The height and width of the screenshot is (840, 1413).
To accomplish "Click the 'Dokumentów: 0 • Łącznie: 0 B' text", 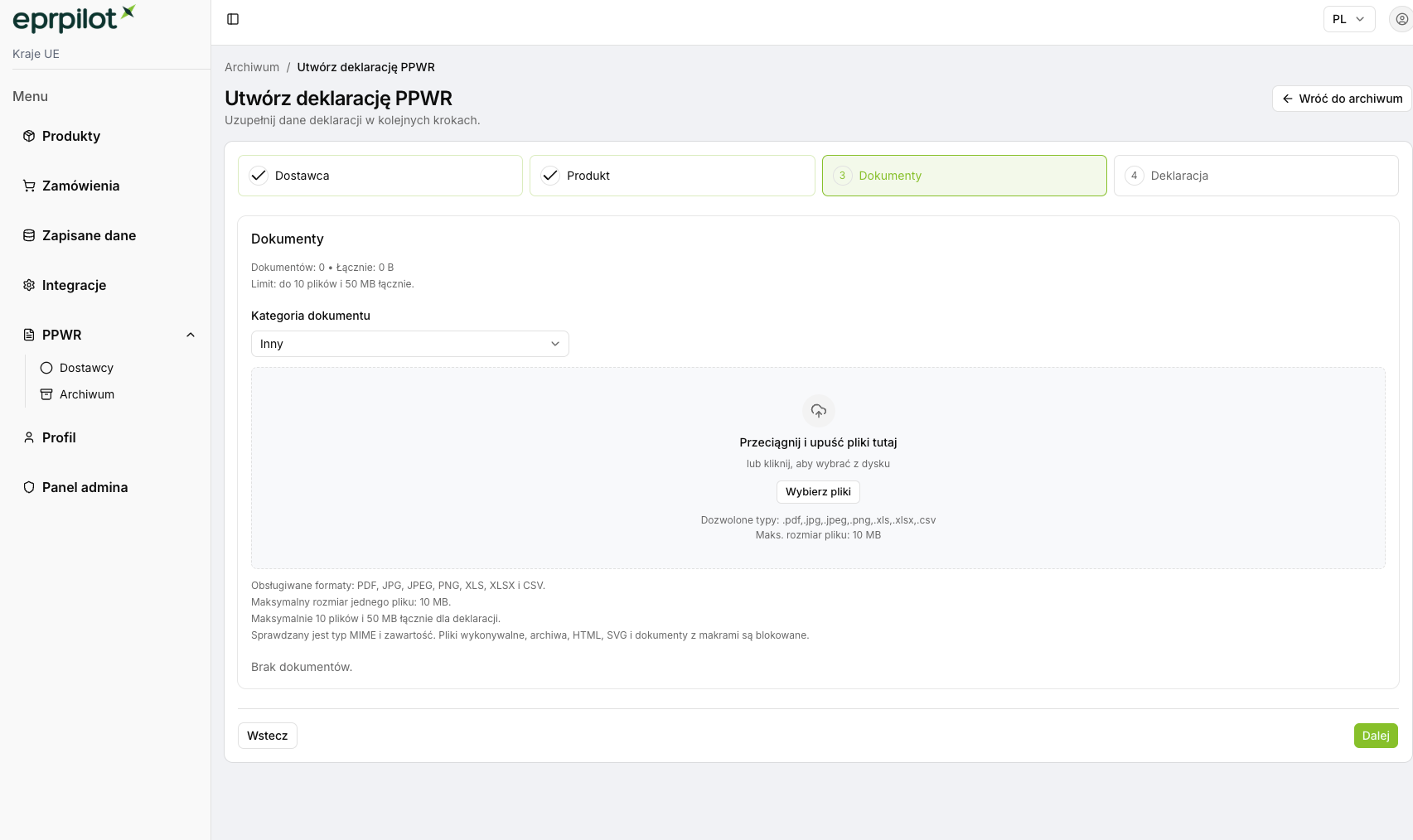I will (322, 268).
